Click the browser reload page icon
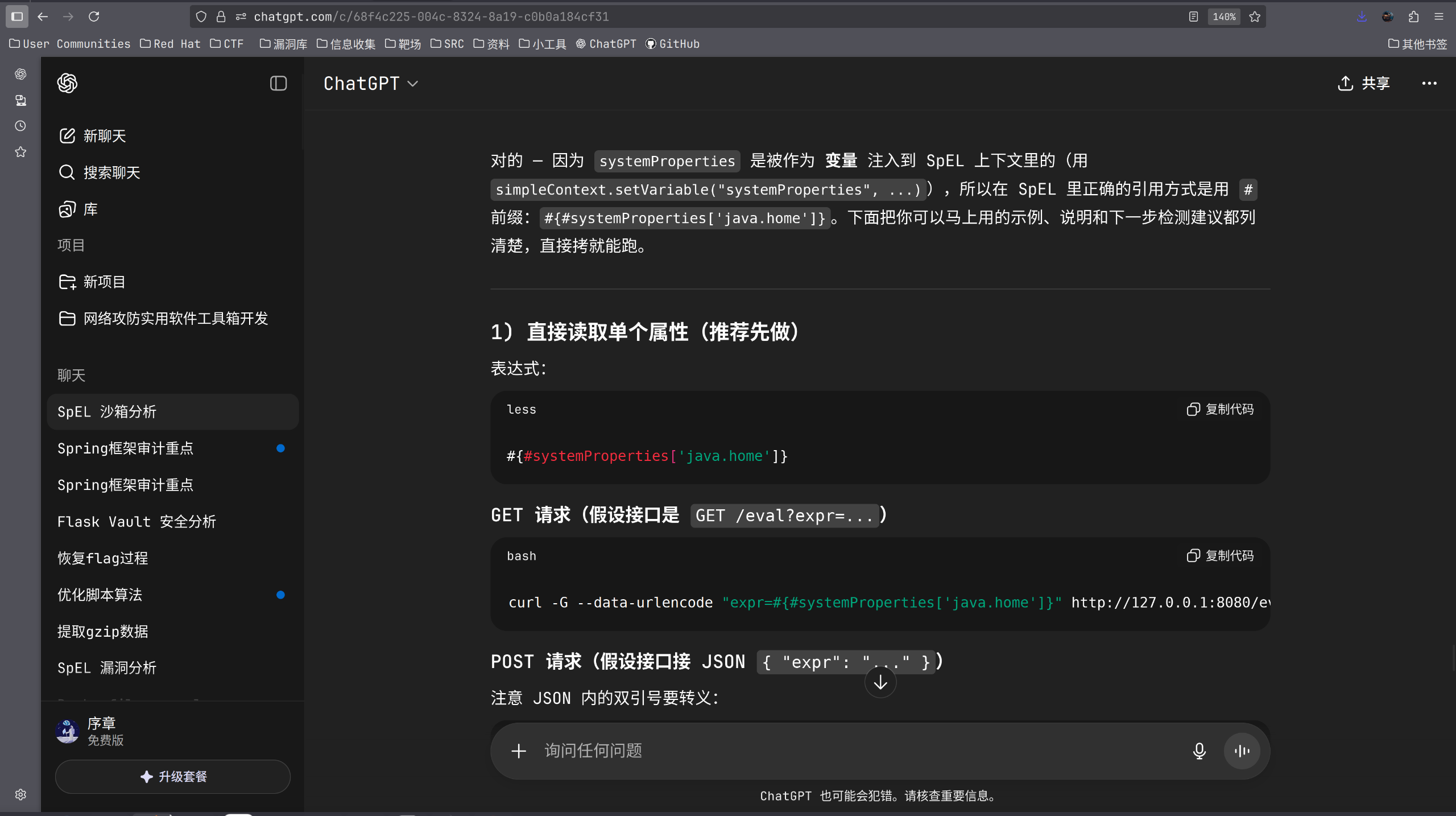Viewport: 1456px width, 816px height. [94, 17]
